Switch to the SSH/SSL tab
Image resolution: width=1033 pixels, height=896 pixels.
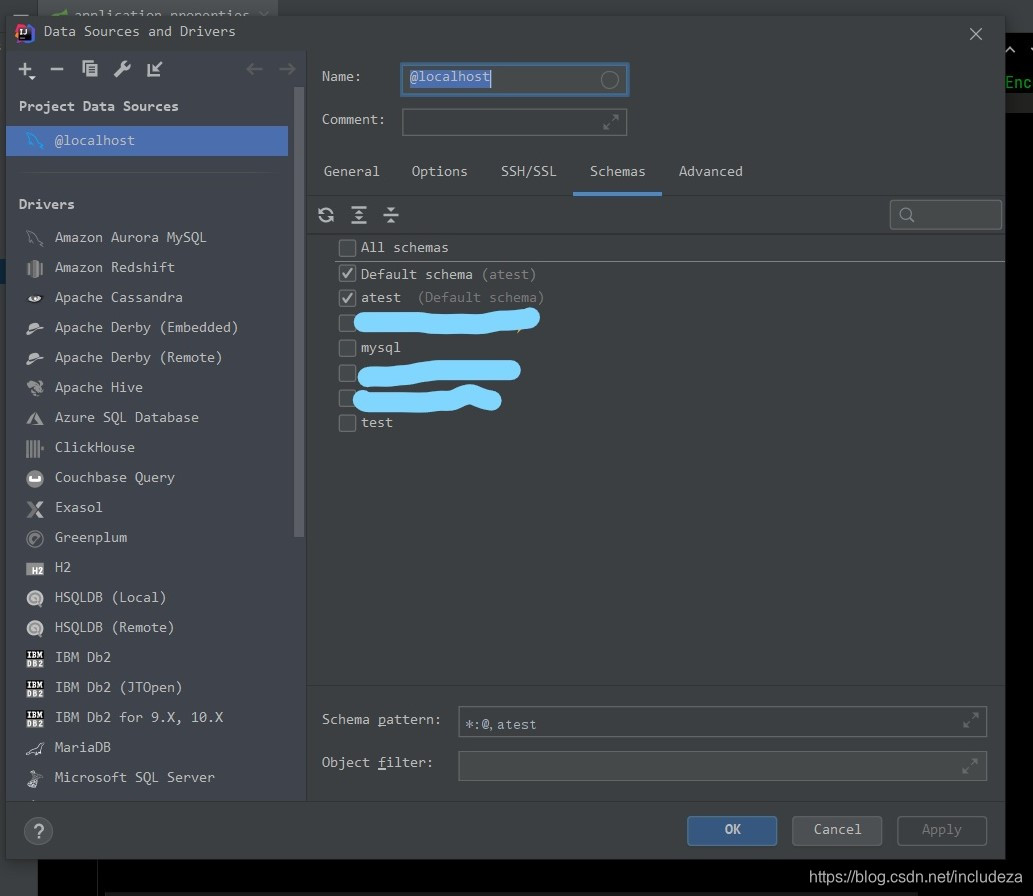point(529,171)
